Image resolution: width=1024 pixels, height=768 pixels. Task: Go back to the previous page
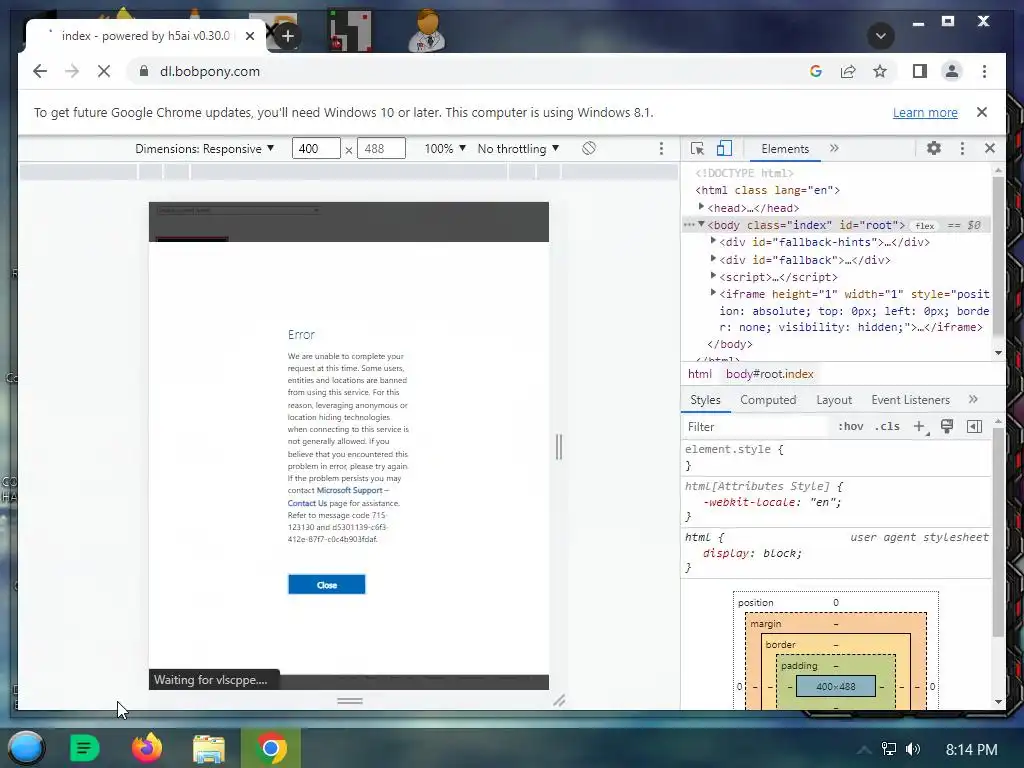point(40,71)
